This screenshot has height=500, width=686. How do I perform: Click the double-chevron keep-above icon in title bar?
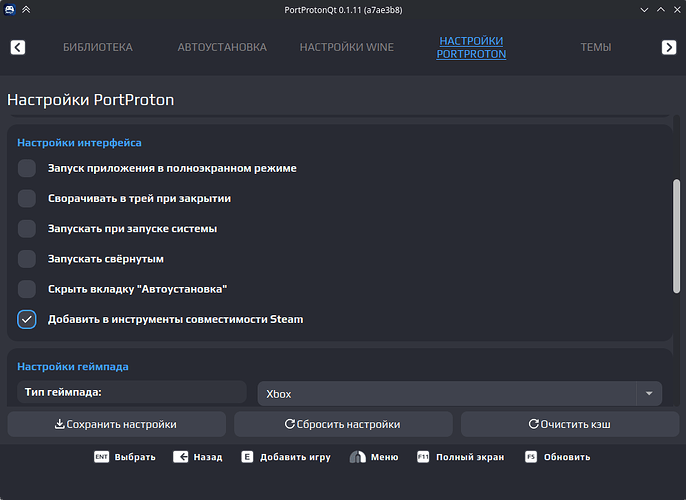[x=26, y=10]
